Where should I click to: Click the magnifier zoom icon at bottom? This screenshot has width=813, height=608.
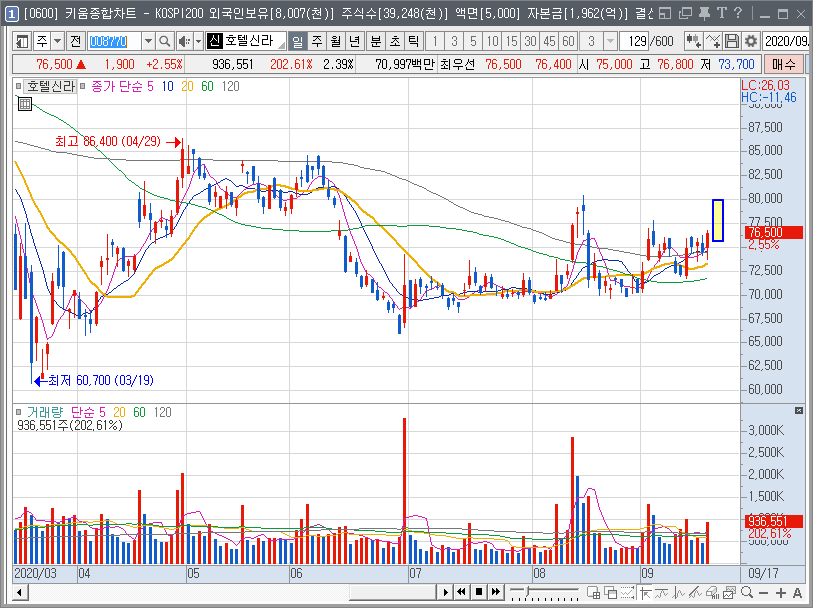tap(747, 592)
